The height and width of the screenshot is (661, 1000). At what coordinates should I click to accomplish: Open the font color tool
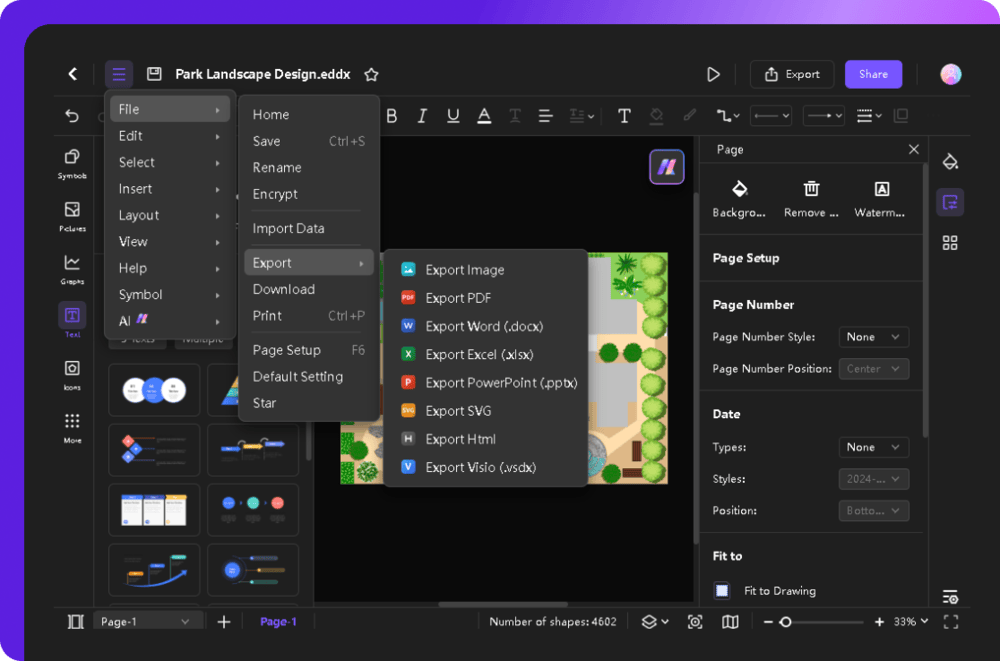pyautogui.click(x=484, y=115)
